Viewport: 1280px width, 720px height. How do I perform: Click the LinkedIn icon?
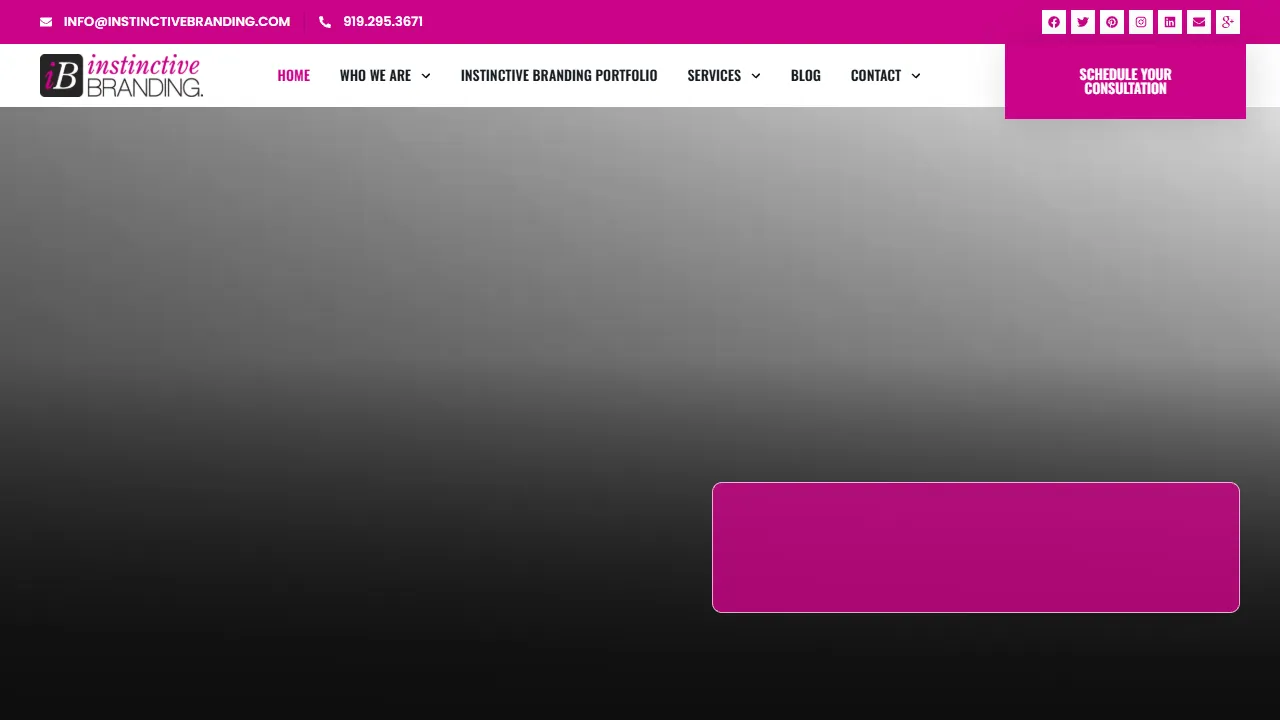[x=1169, y=21]
